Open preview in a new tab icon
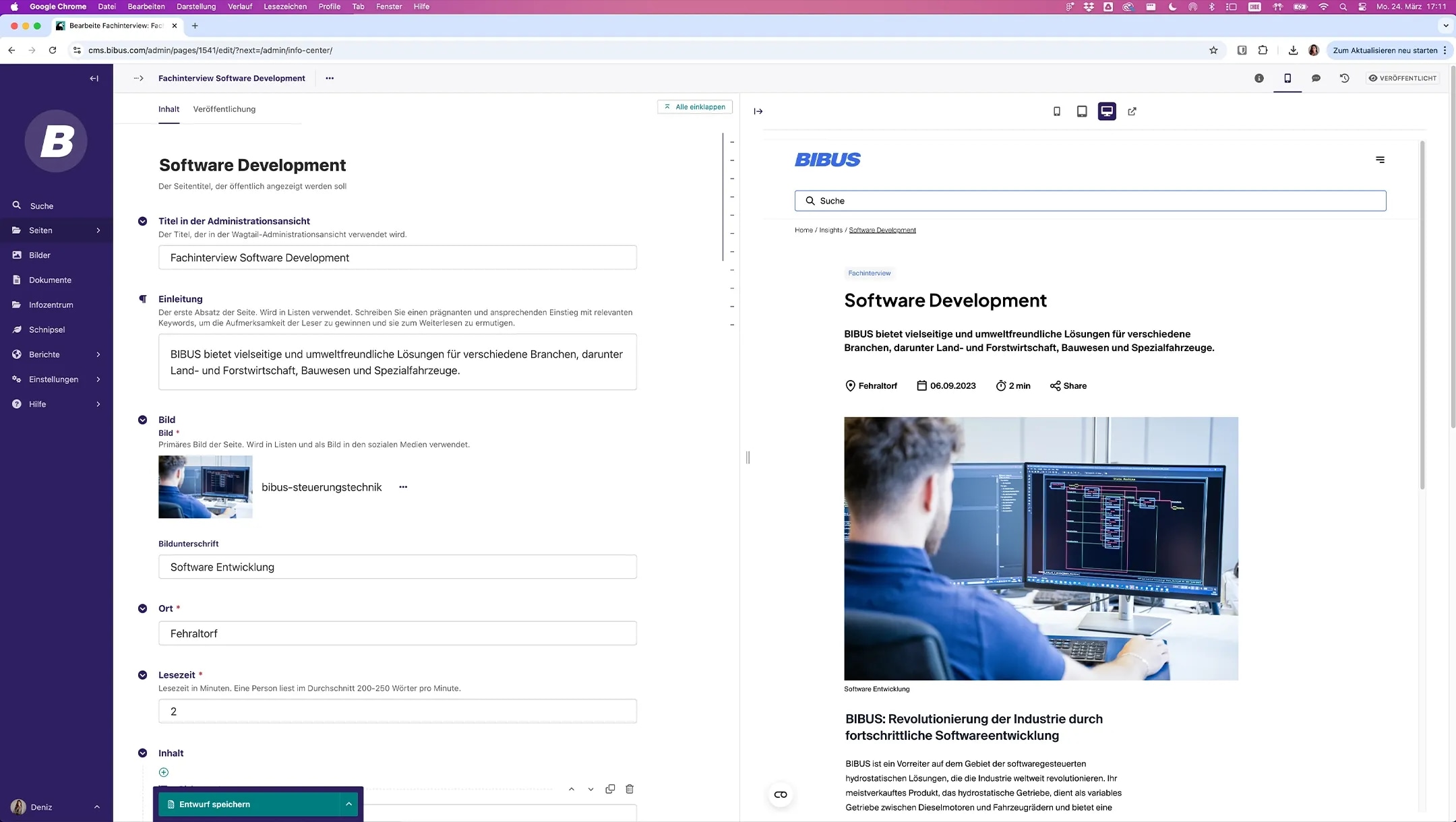1456x822 pixels. click(1132, 111)
